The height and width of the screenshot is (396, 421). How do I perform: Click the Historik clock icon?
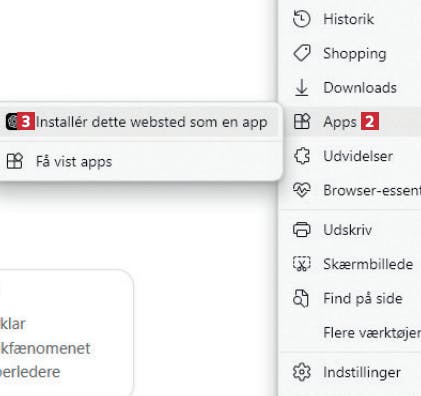coord(302,19)
